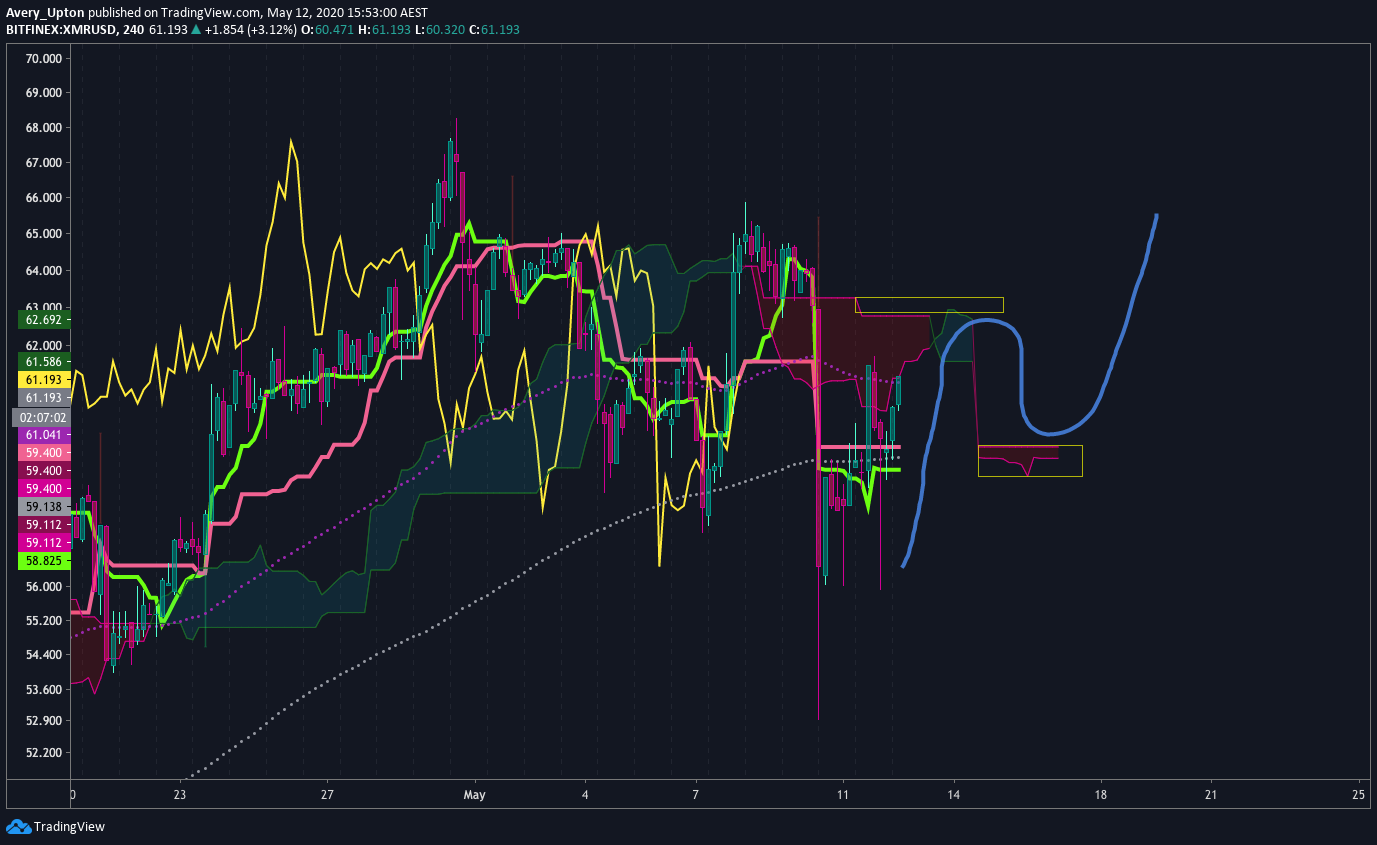
Task: Click the 18 date on time axis
Action: (1101, 796)
